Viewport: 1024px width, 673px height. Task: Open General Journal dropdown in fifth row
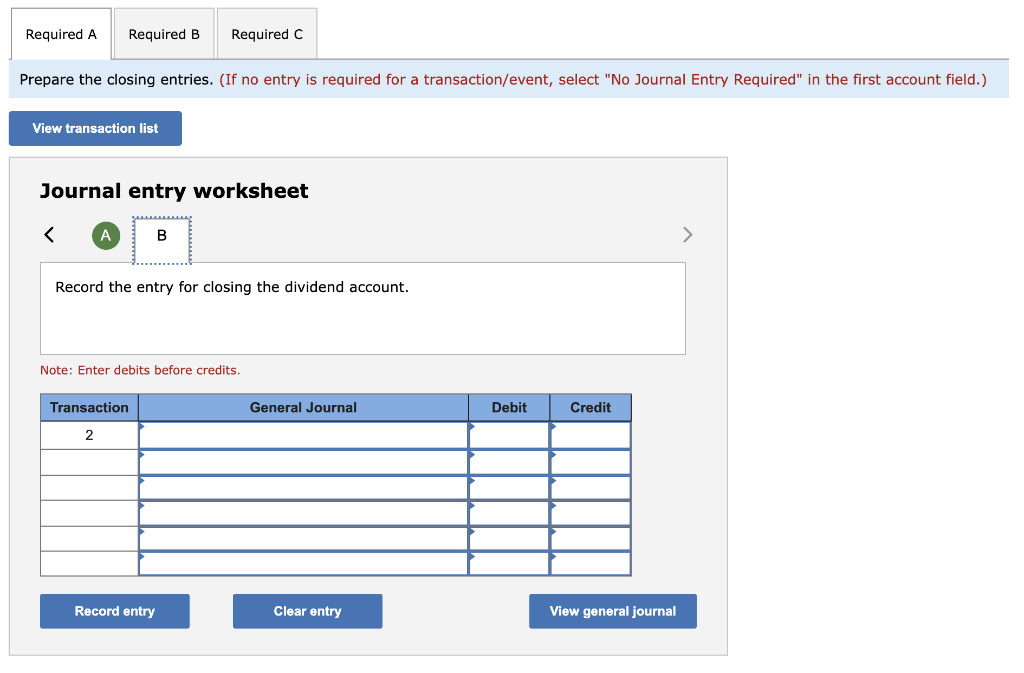point(303,539)
